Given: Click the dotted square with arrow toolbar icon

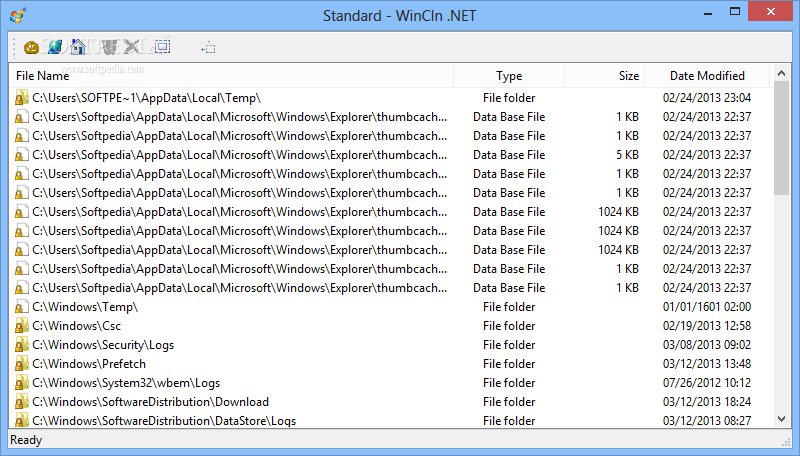Looking at the screenshot, I should [x=208, y=48].
